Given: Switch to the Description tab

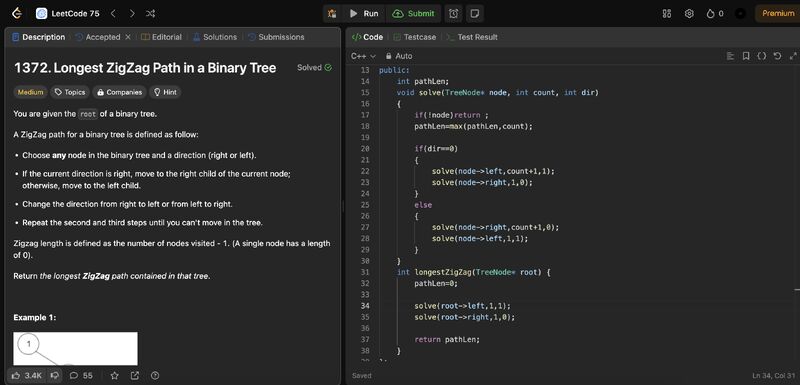Looking at the screenshot, I should [39, 37].
